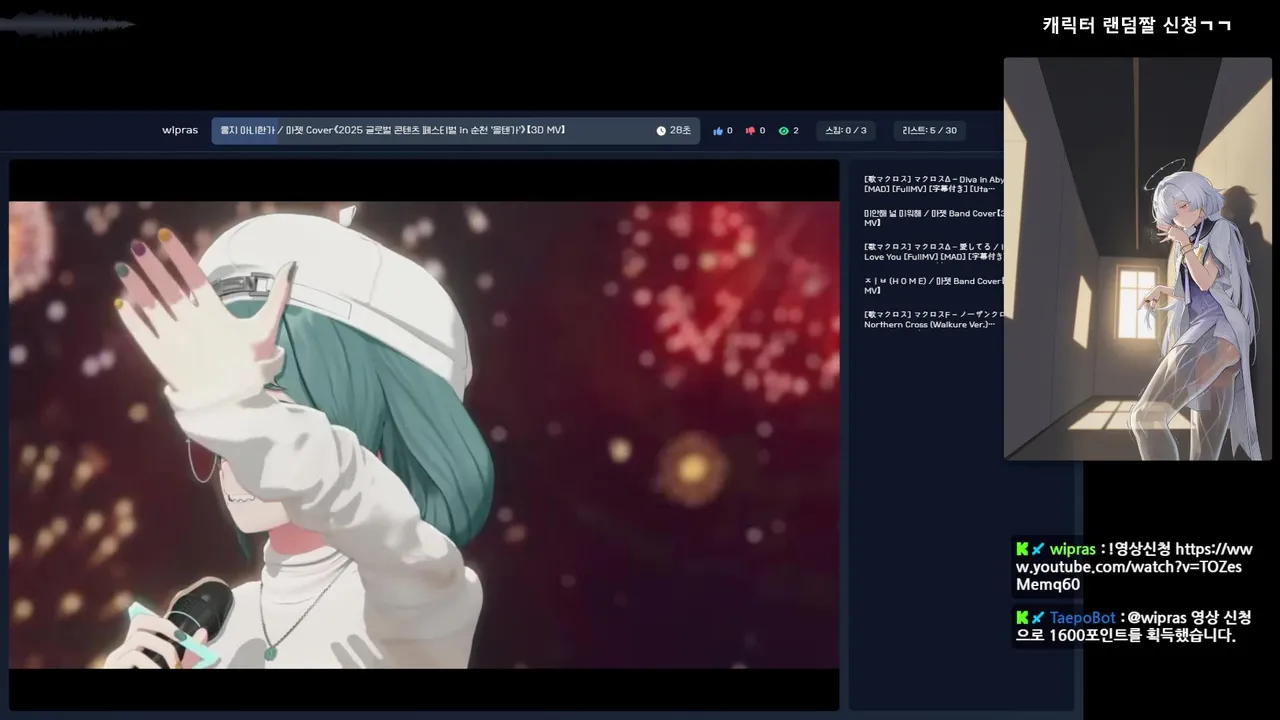Click the blue pin badge beside wipras
This screenshot has width=1280, height=720.
tap(1038, 549)
